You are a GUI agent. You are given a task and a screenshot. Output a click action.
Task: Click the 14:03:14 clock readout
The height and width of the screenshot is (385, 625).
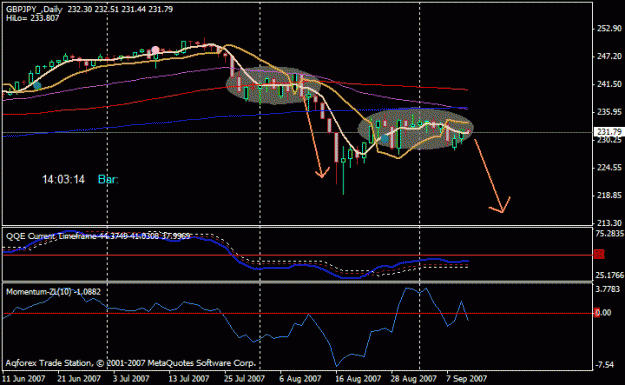(x=63, y=180)
